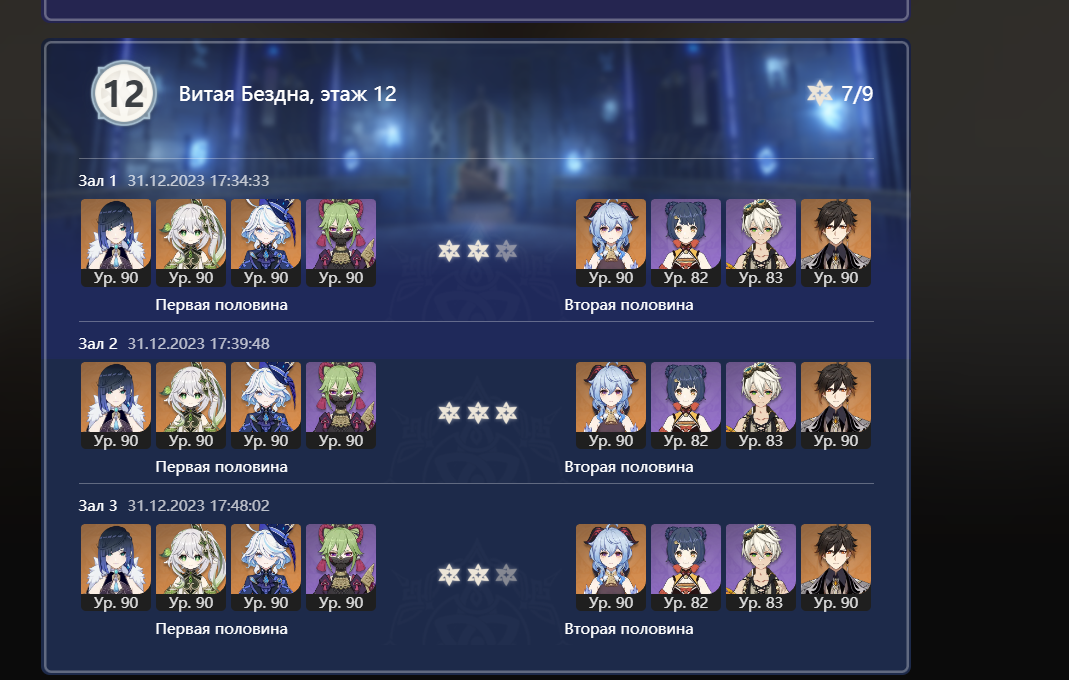
Task: Select Ganyu portrait in Зал 1 second half
Action: click(x=611, y=243)
